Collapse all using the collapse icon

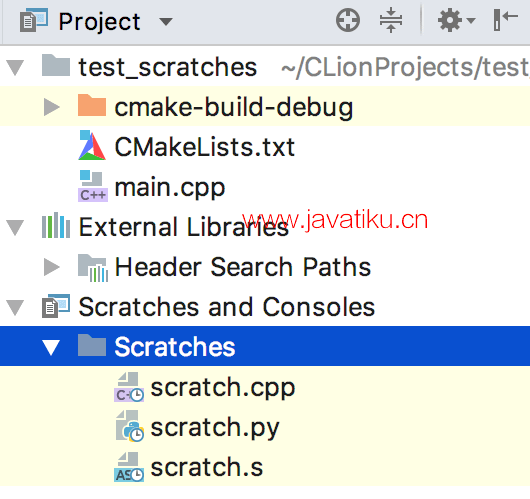(x=391, y=20)
